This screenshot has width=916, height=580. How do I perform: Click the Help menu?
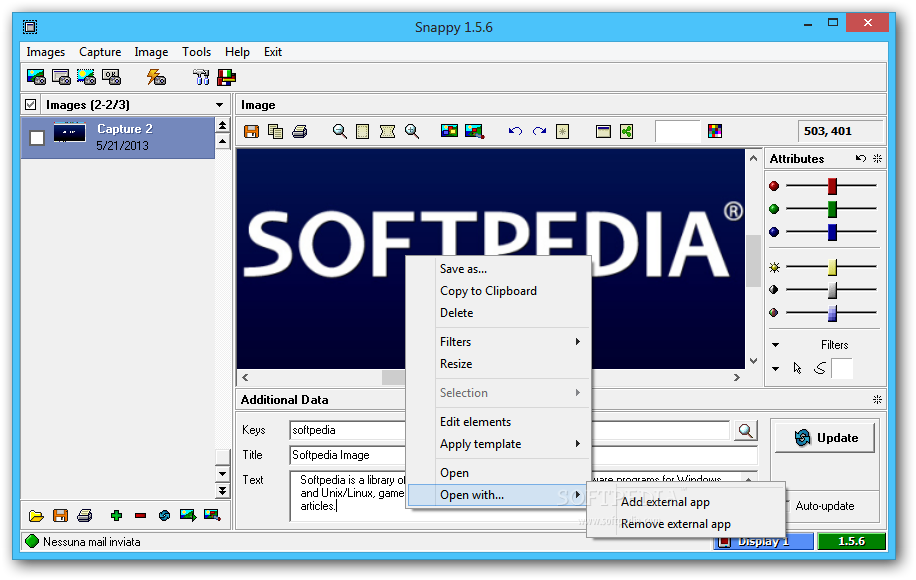237,52
